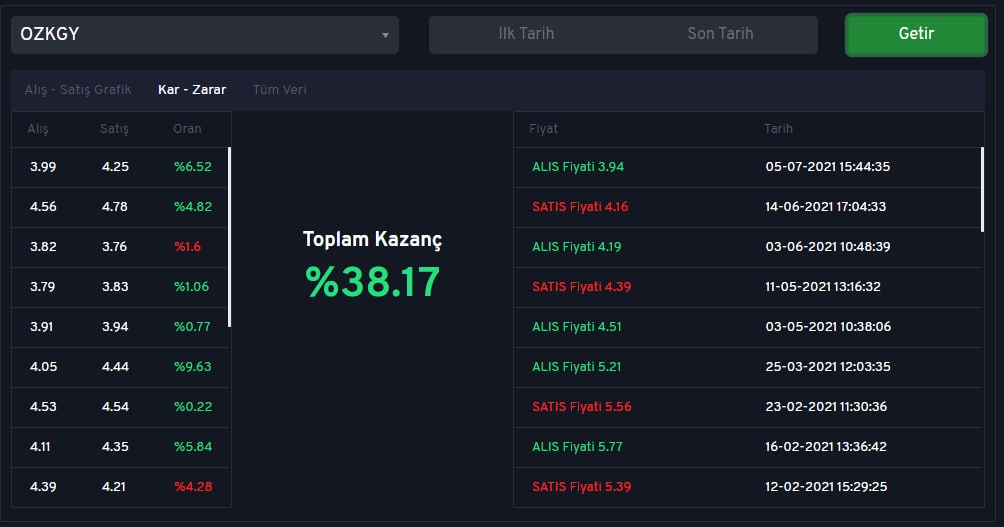This screenshot has height=527, width=1004.
Task: Click the Alış column header
Action: point(38,129)
